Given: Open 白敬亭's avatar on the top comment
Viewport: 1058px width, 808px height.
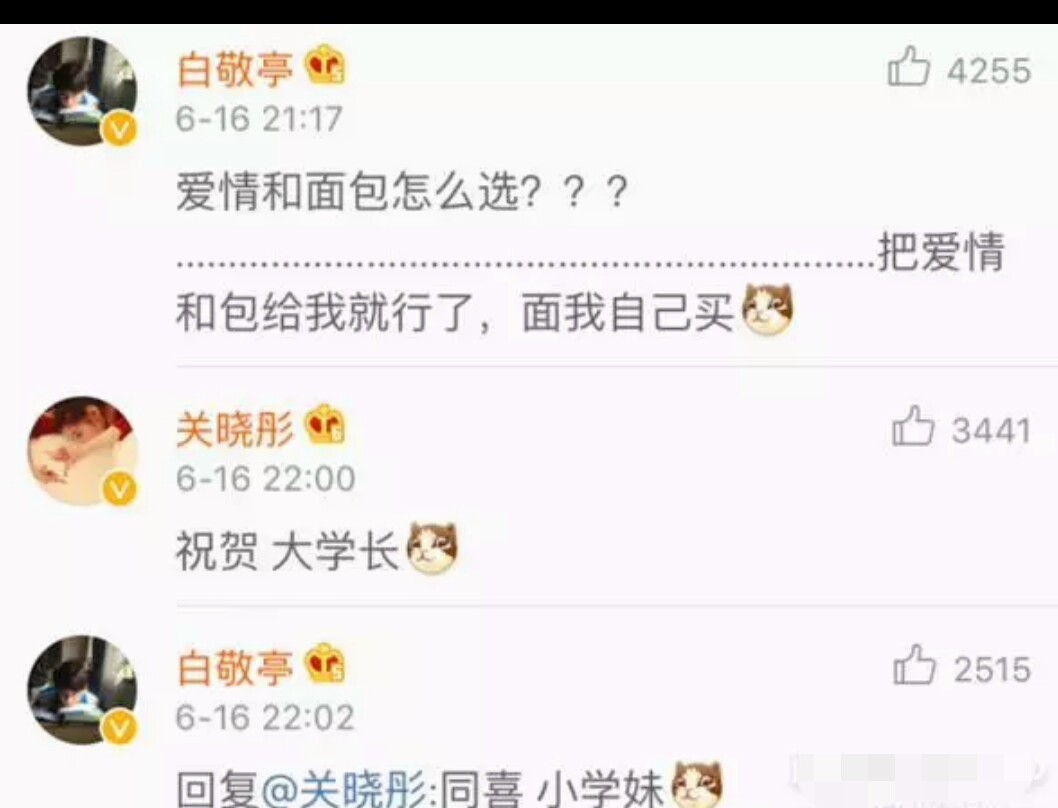Looking at the screenshot, I should click(82, 91).
